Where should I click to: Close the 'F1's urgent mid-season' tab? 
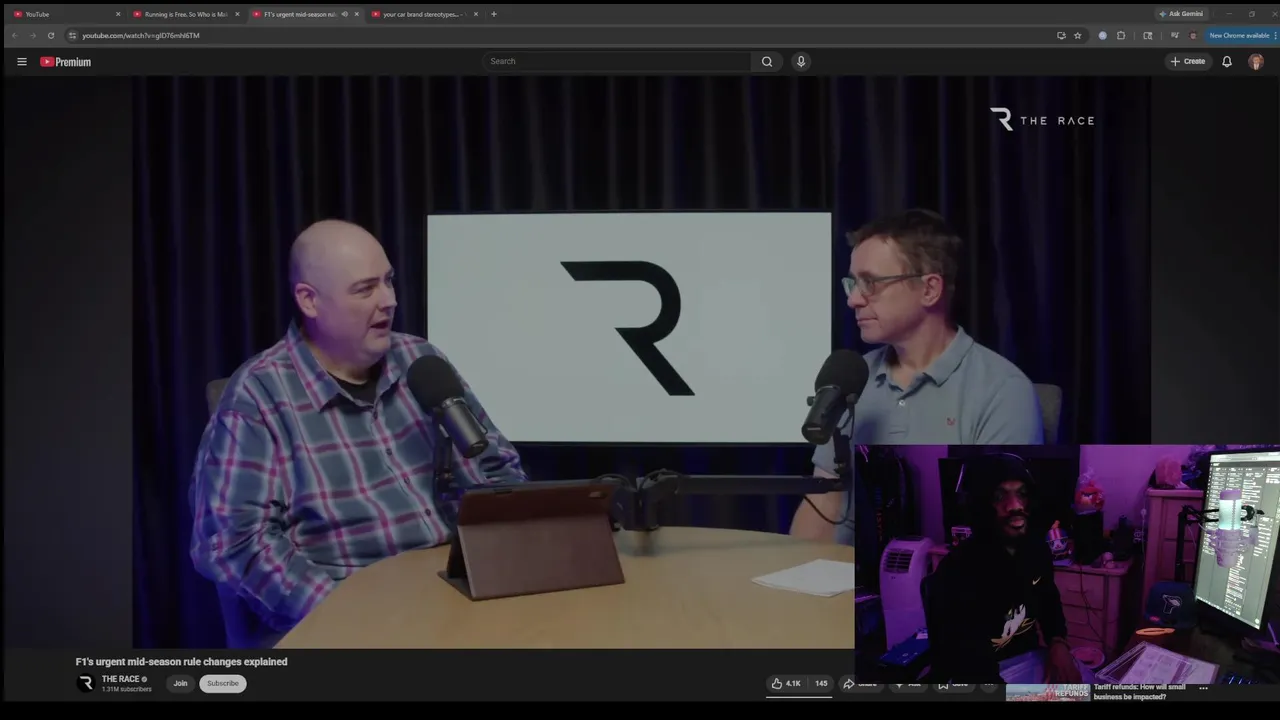tap(356, 14)
